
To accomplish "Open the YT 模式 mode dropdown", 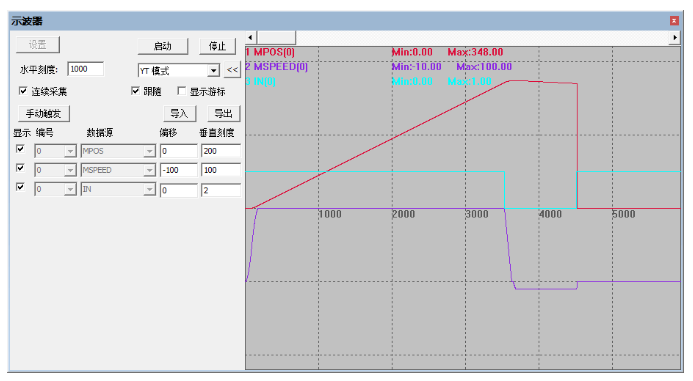I will (179, 71).
